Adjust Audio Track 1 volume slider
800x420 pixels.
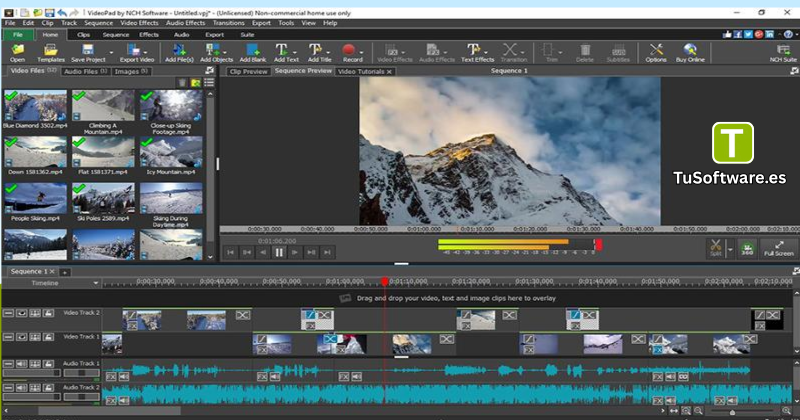coord(32,373)
